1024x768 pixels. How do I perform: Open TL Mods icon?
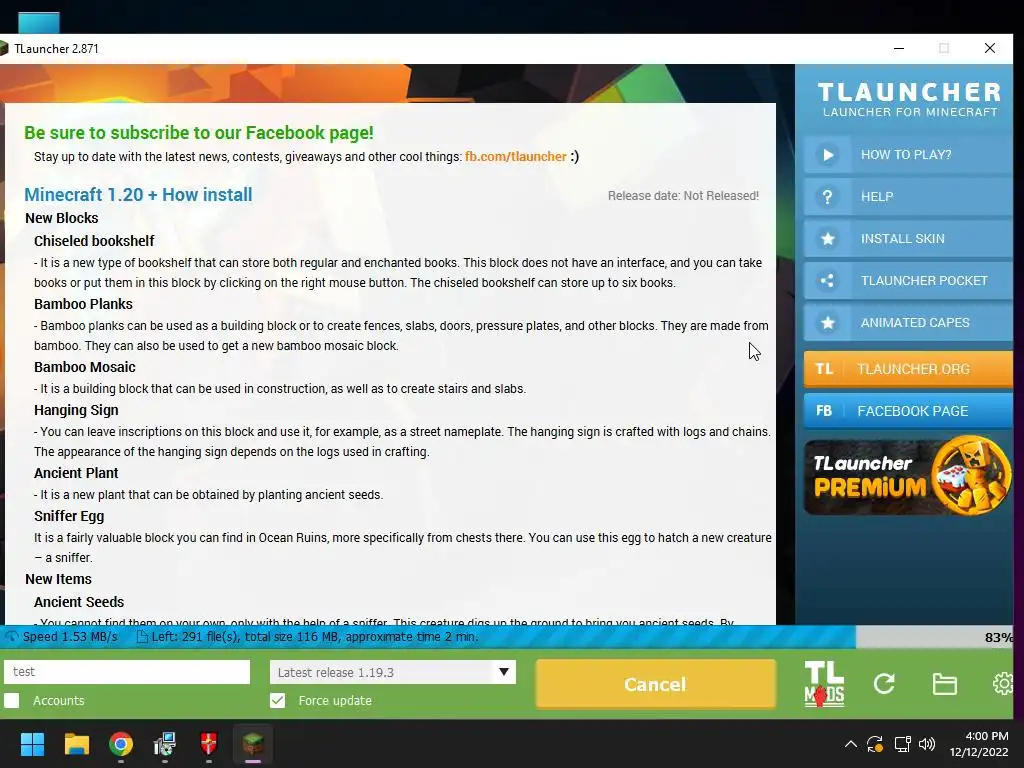[824, 684]
